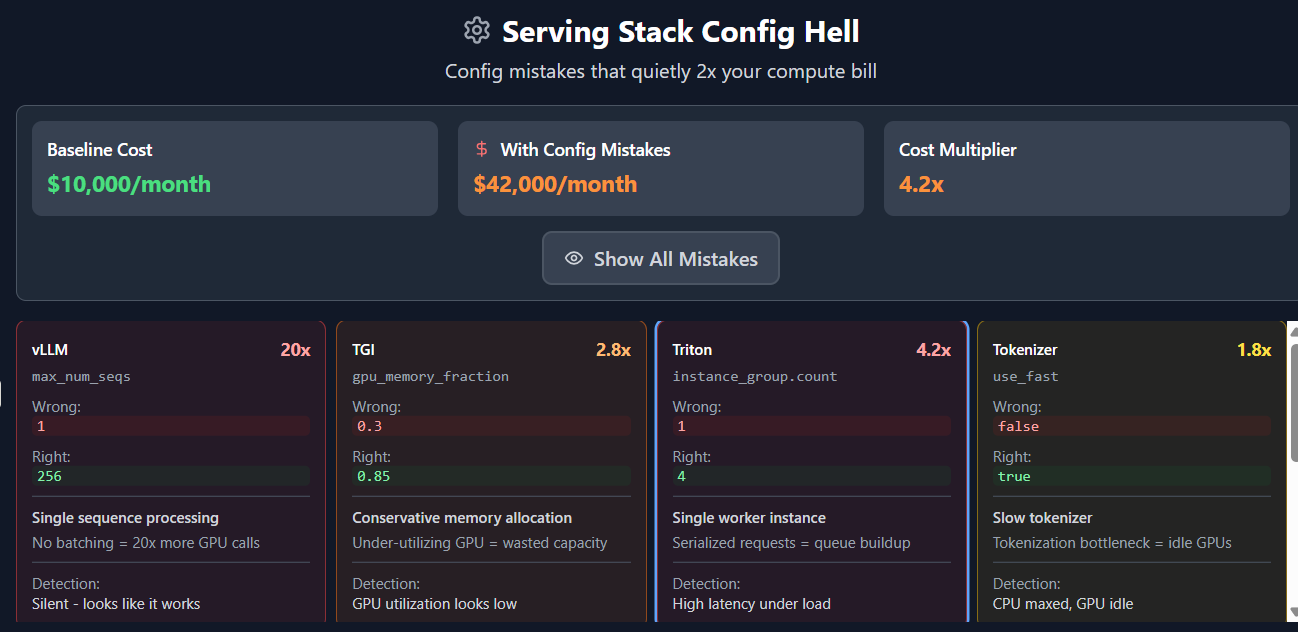Toggle the Show All Mistakes button
Image resolution: width=1298 pixels, height=632 pixels.
(x=661, y=258)
